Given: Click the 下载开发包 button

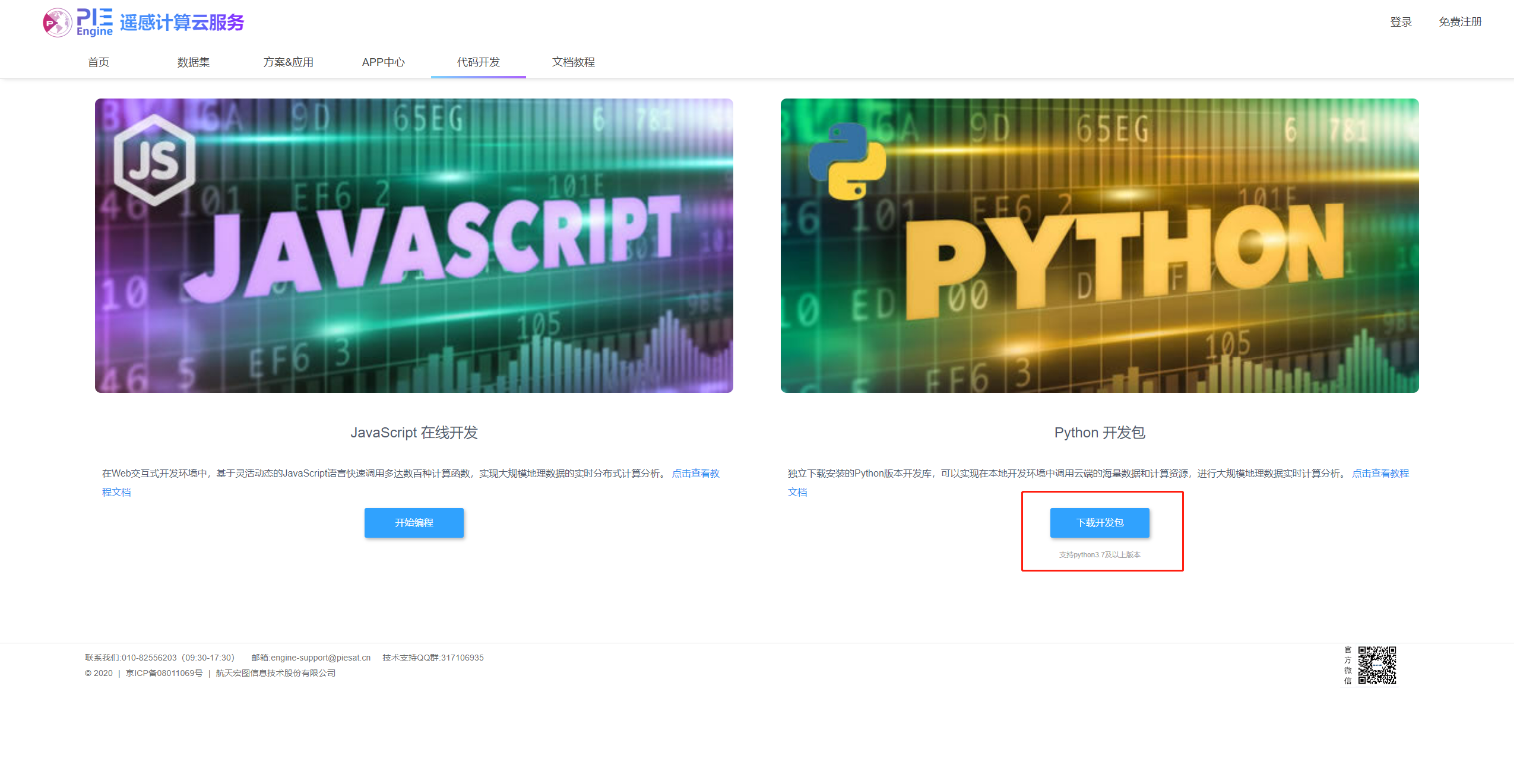Looking at the screenshot, I should pos(1099,522).
